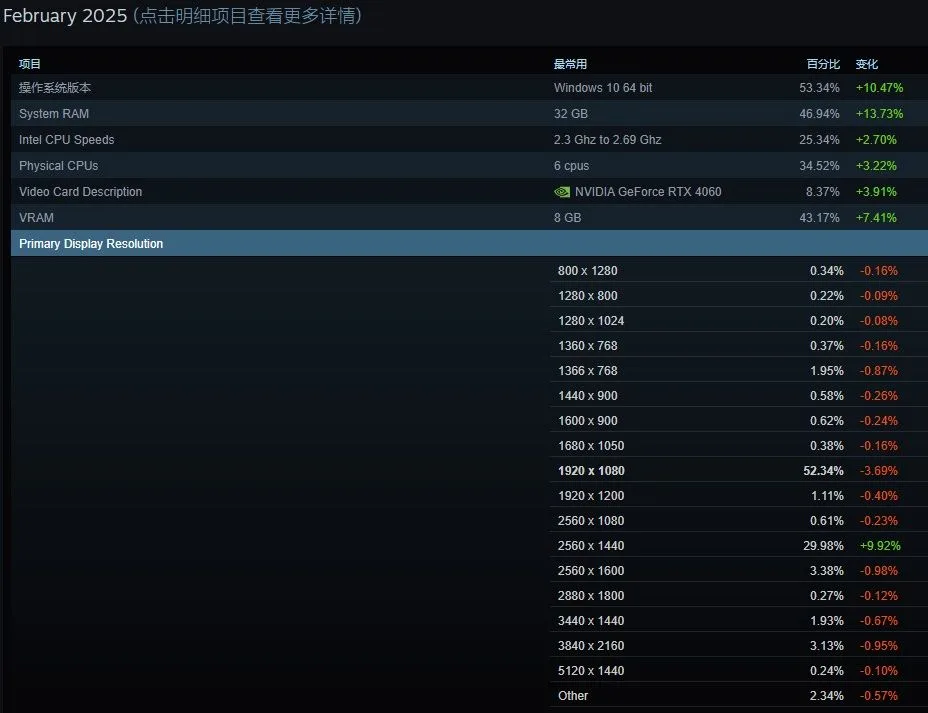Click the 最常用 column header
The width and height of the screenshot is (928, 713).
tap(570, 64)
